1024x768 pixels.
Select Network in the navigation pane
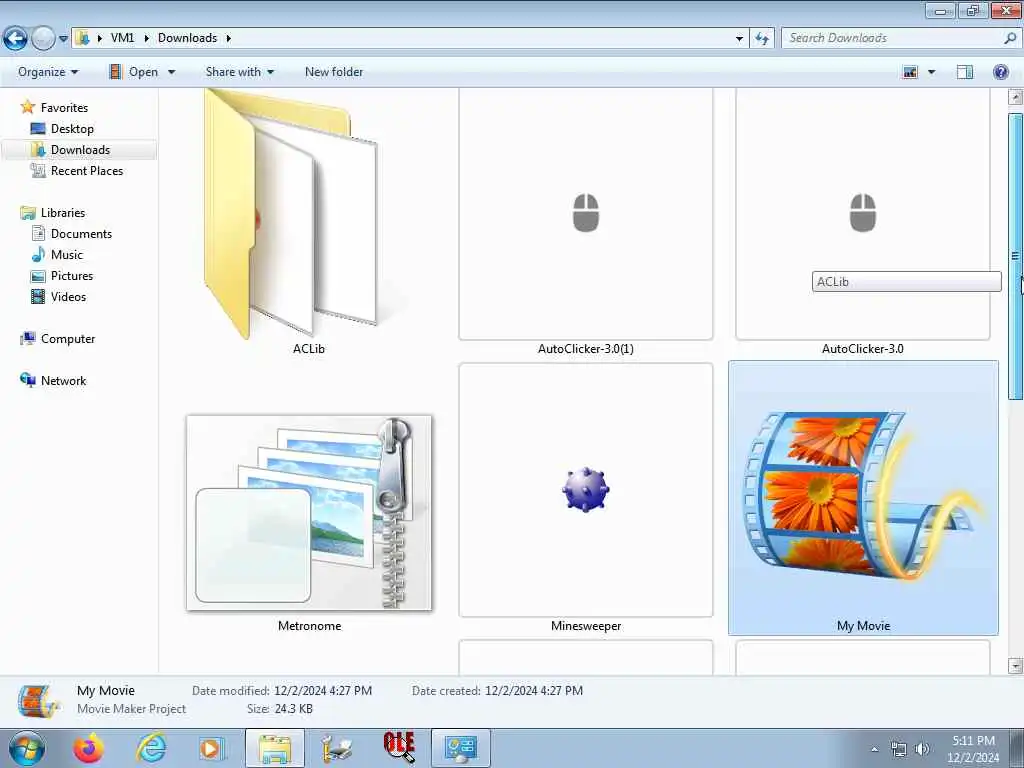[x=63, y=380]
